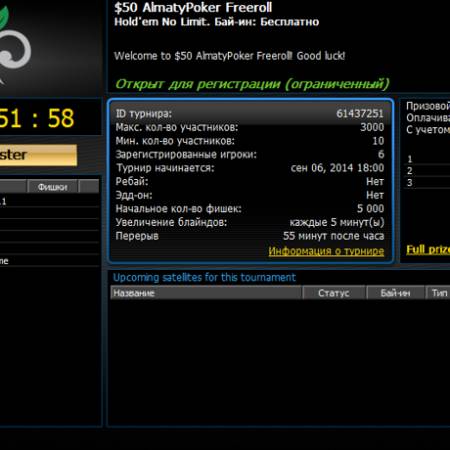
Task: Sort satellites by 'Статус' column
Action: pos(334,293)
